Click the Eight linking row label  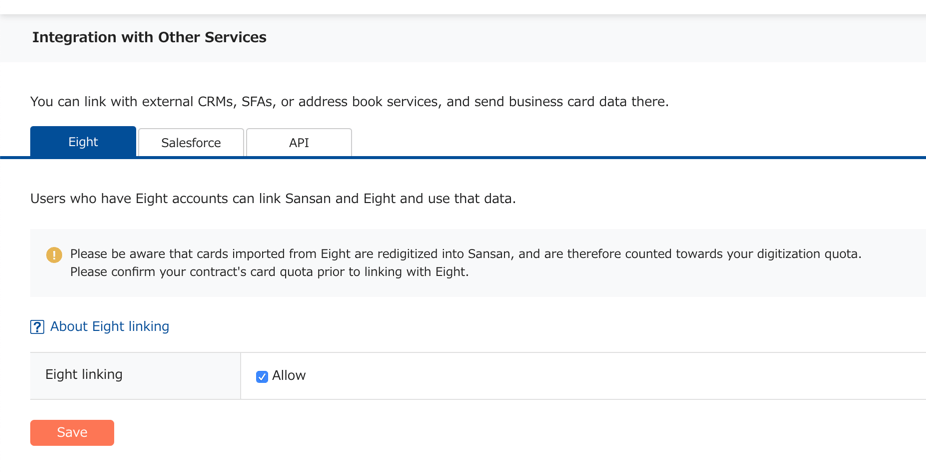[x=84, y=374]
